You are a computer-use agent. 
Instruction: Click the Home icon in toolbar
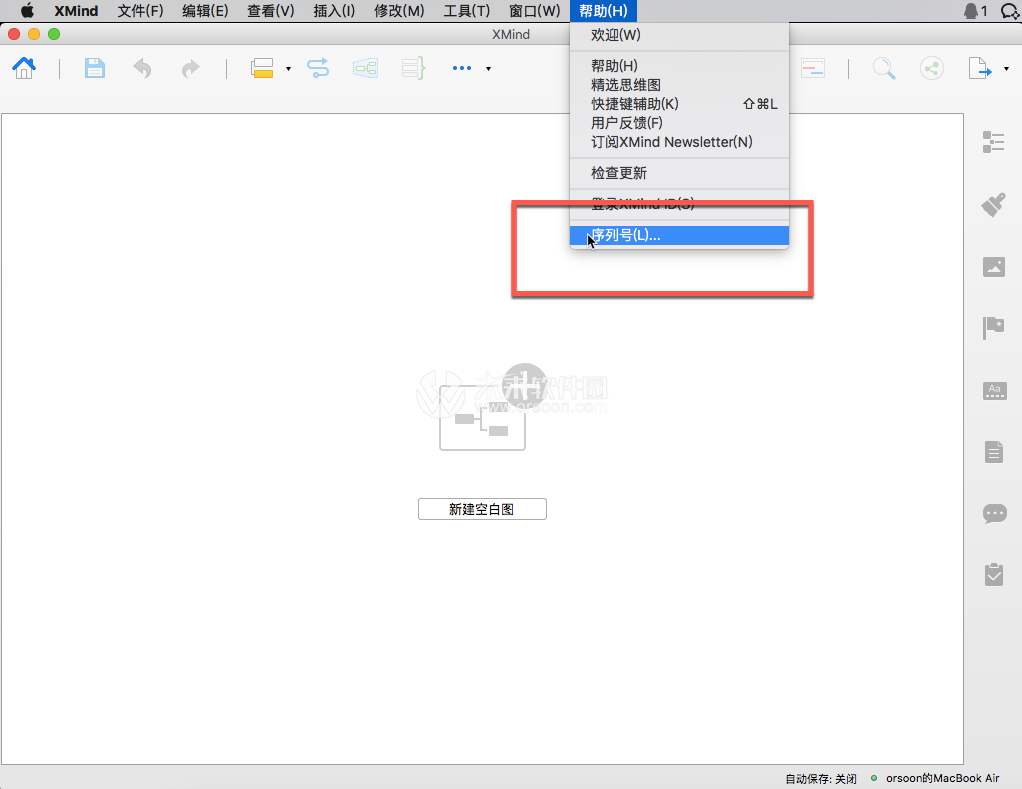24,68
